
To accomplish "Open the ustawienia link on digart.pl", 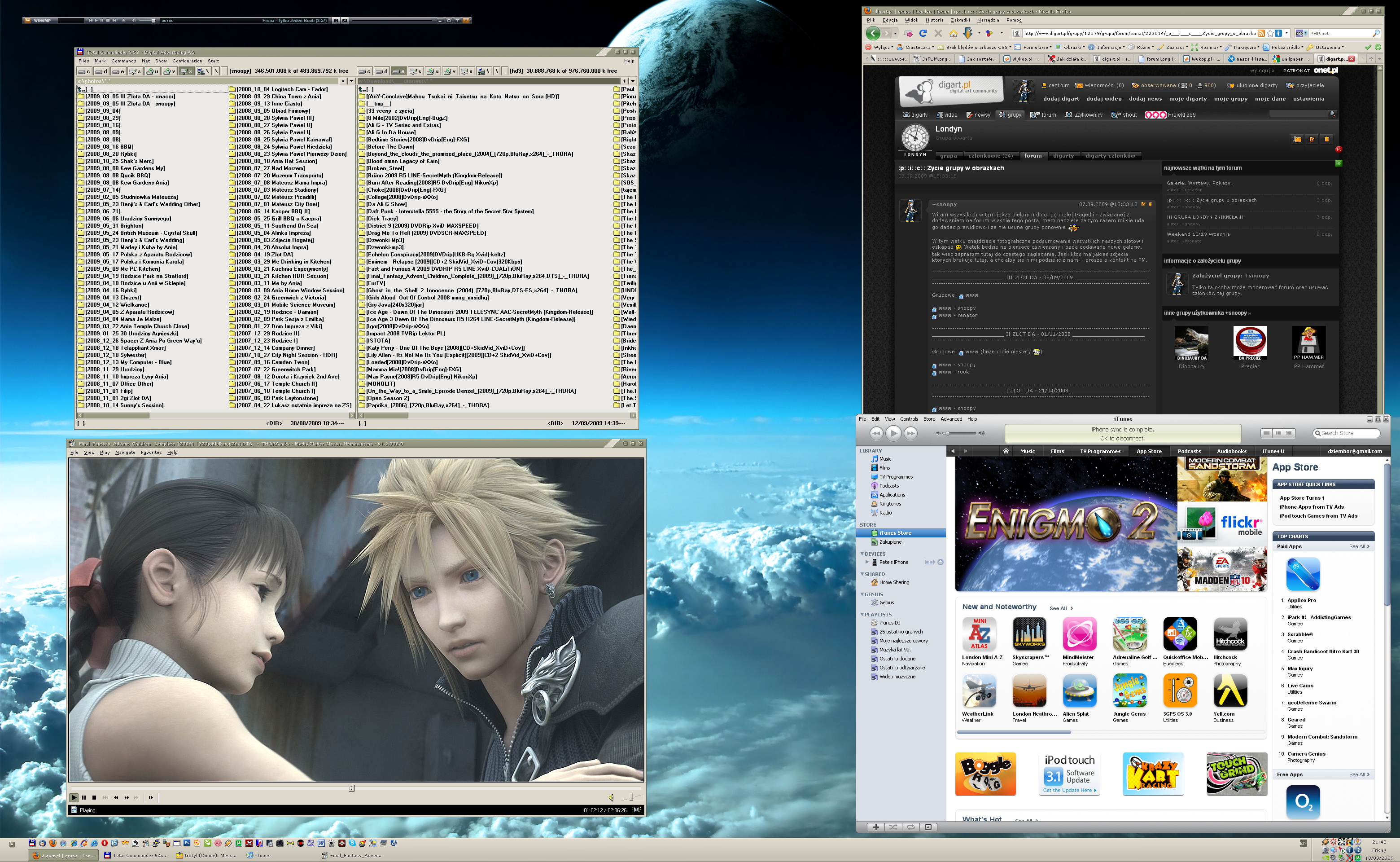I will click(x=1309, y=99).
